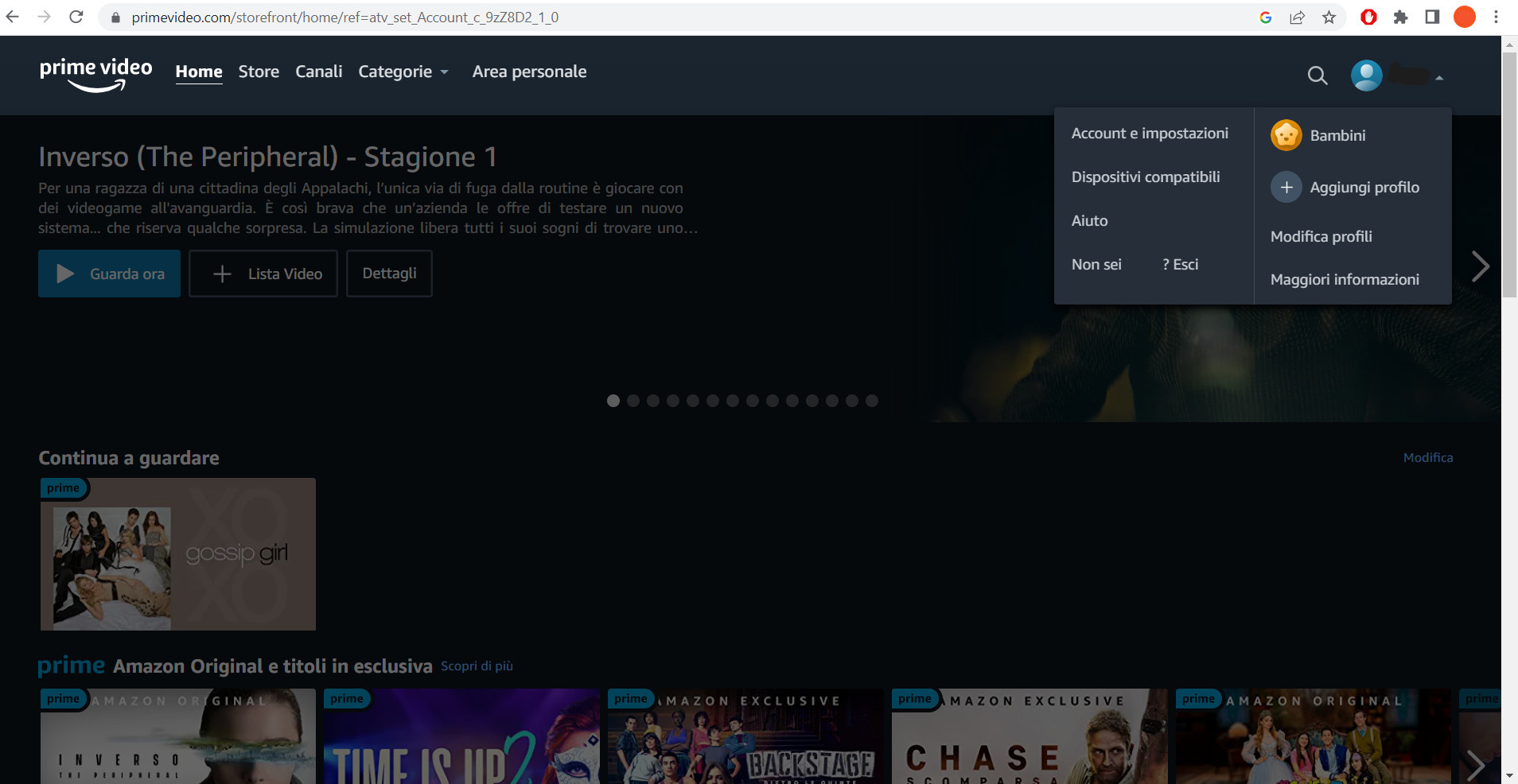1518x784 pixels.
Task: Bookmark the page with the star icon
Action: pos(1329,17)
